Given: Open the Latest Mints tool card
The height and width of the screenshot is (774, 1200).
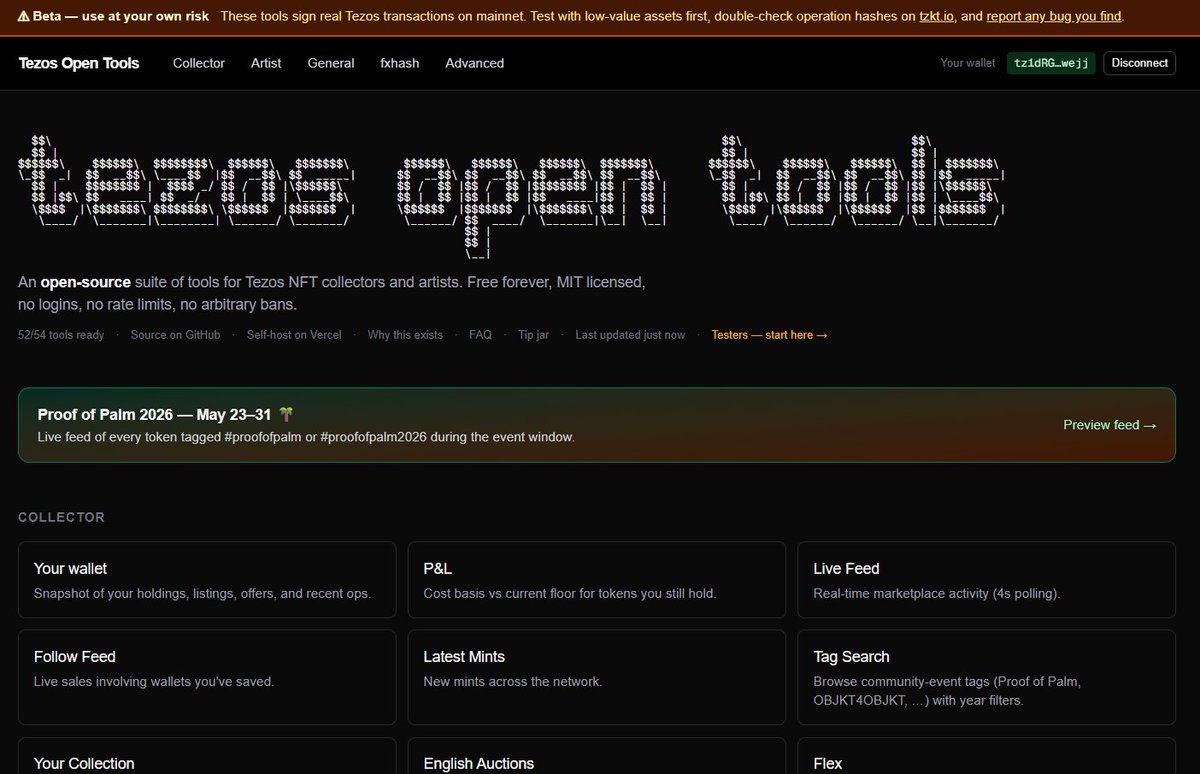Looking at the screenshot, I should tap(597, 677).
